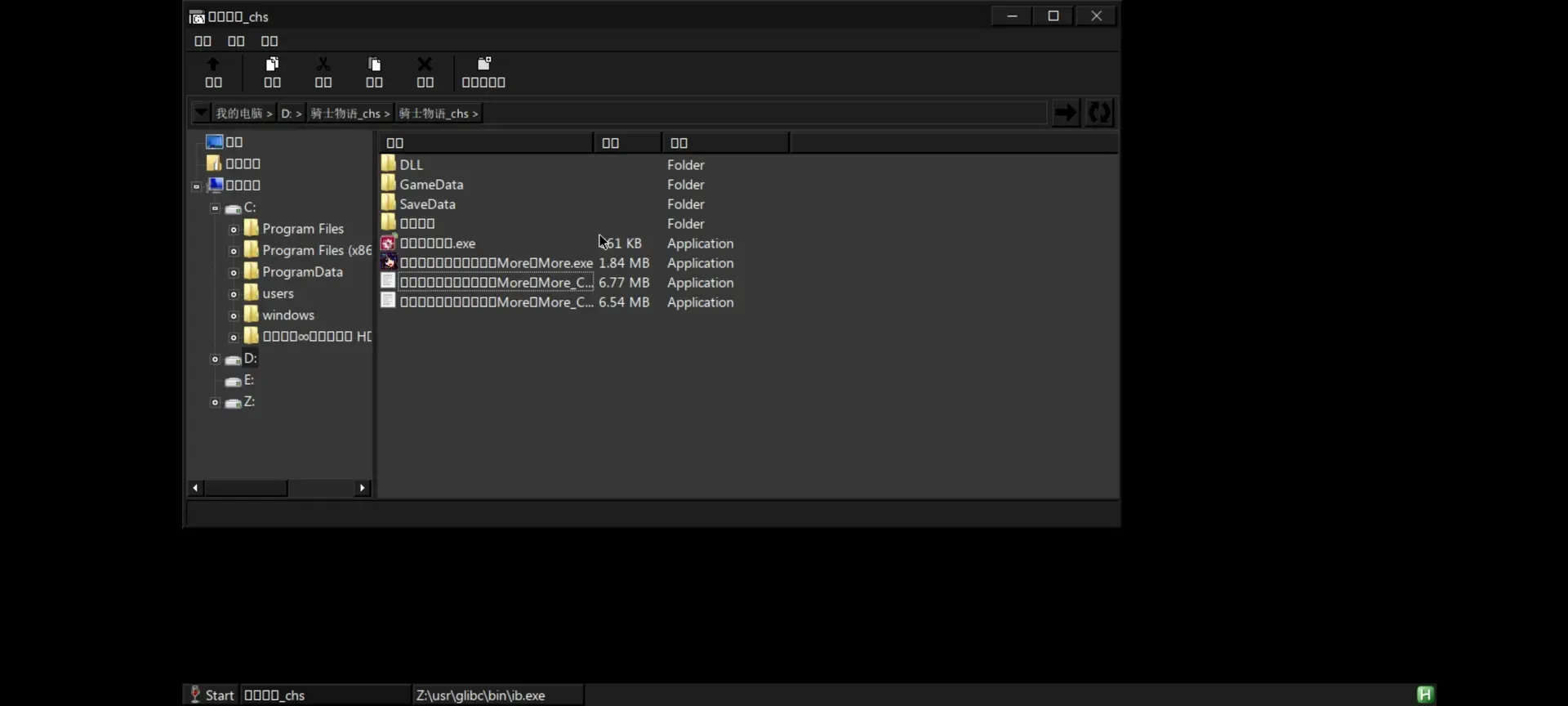Screen dimensions: 1568x706
Task: Expand the ProgramData tree node
Action: [234, 273]
